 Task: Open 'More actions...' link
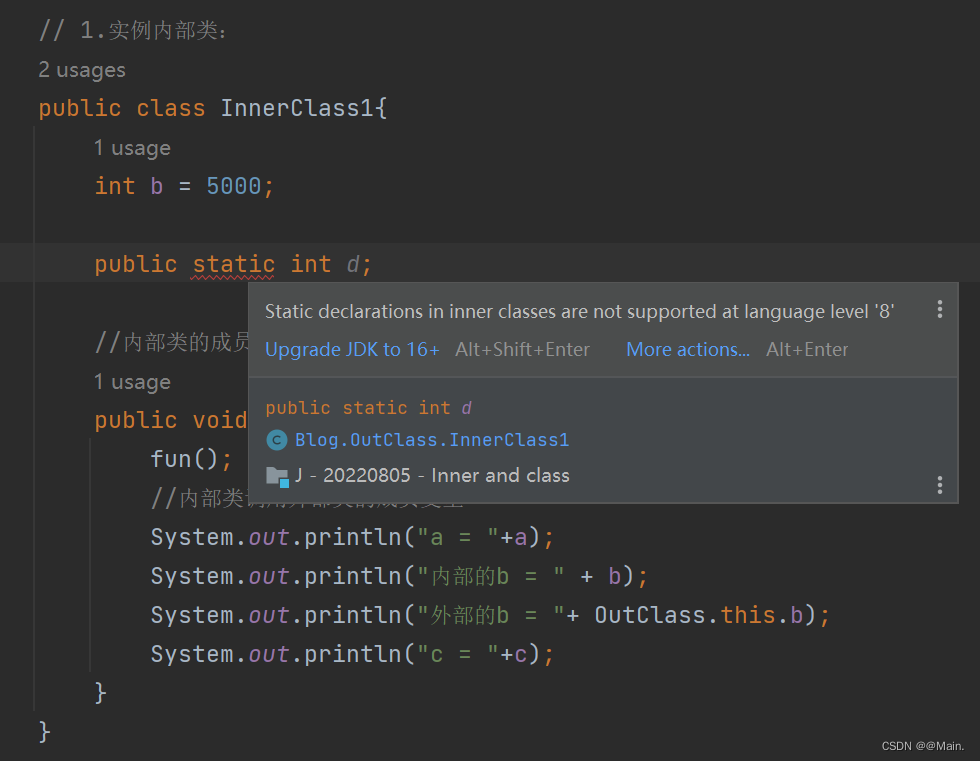click(688, 349)
